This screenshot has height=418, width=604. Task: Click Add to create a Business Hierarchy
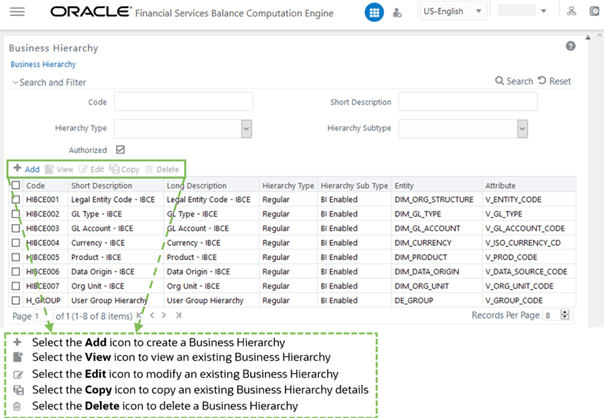(x=27, y=169)
